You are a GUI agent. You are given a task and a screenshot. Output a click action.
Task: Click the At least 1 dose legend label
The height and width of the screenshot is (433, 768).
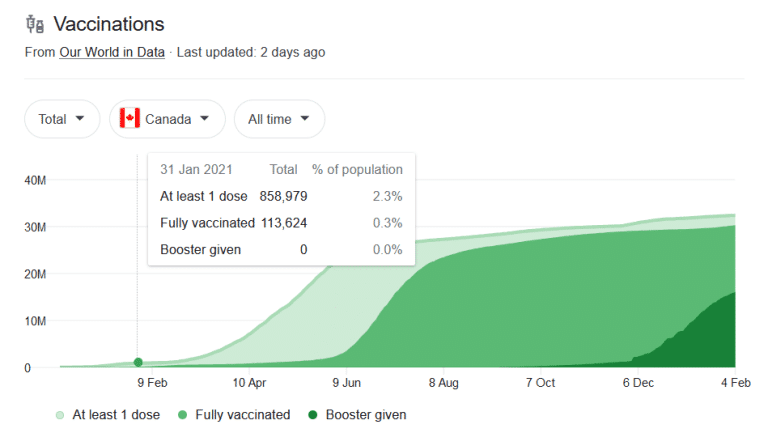(x=116, y=414)
